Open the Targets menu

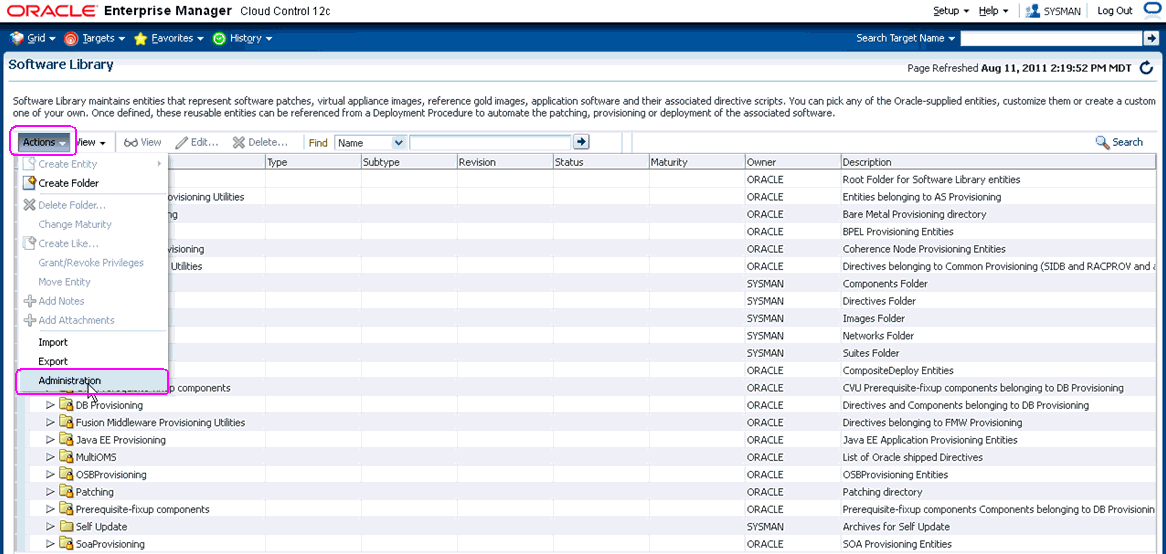pyautogui.click(x=95, y=38)
